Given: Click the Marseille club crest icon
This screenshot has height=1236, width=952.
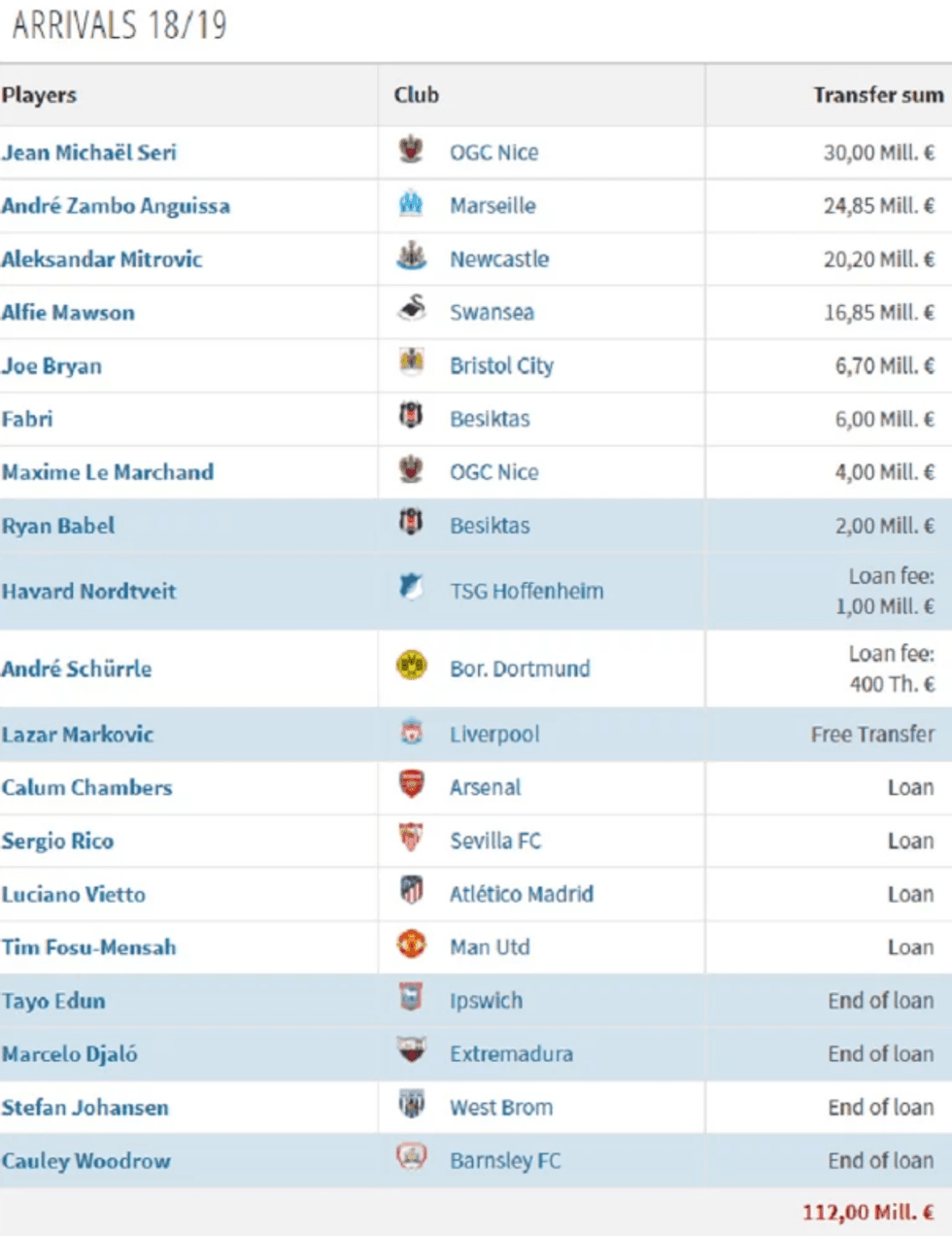Looking at the screenshot, I should (411, 204).
